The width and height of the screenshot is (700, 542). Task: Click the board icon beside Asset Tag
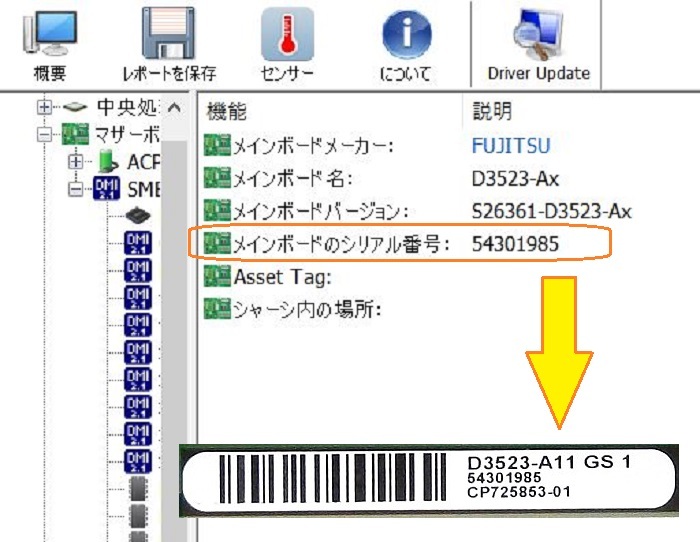(x=217, y=276)
